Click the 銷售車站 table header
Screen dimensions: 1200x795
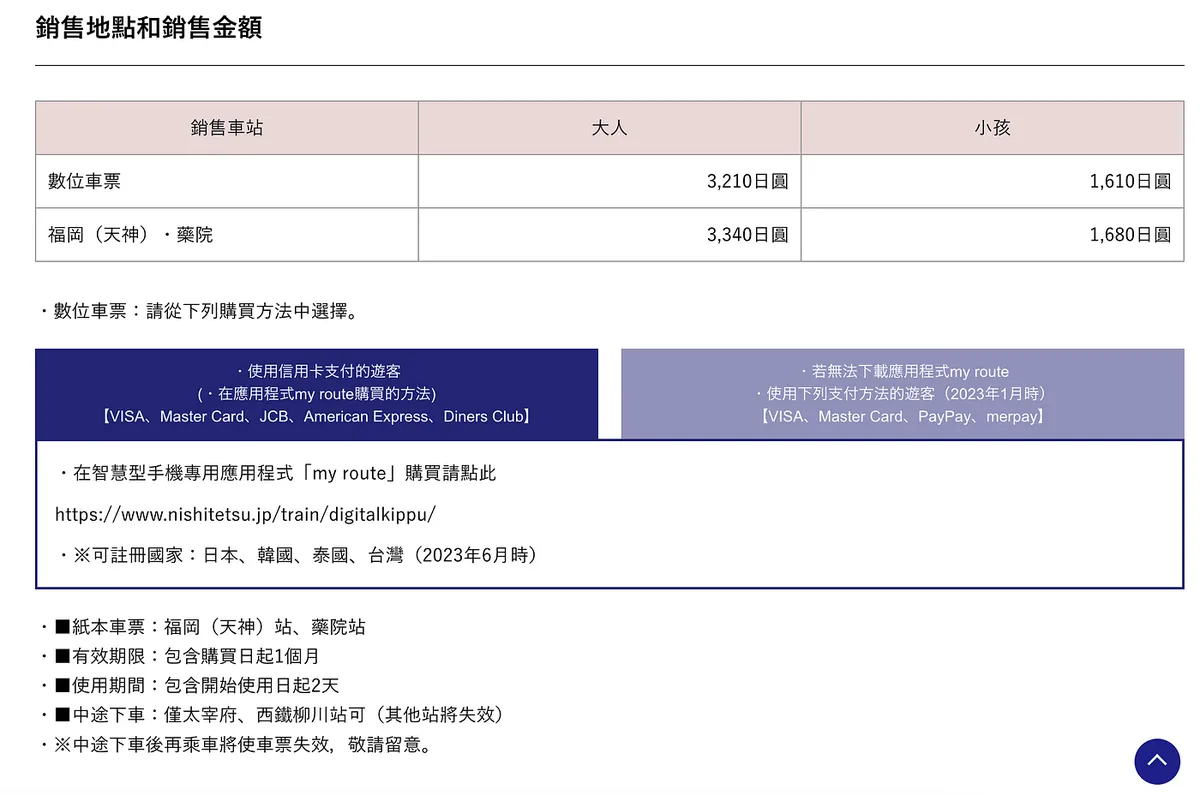(x=227, y=128)
